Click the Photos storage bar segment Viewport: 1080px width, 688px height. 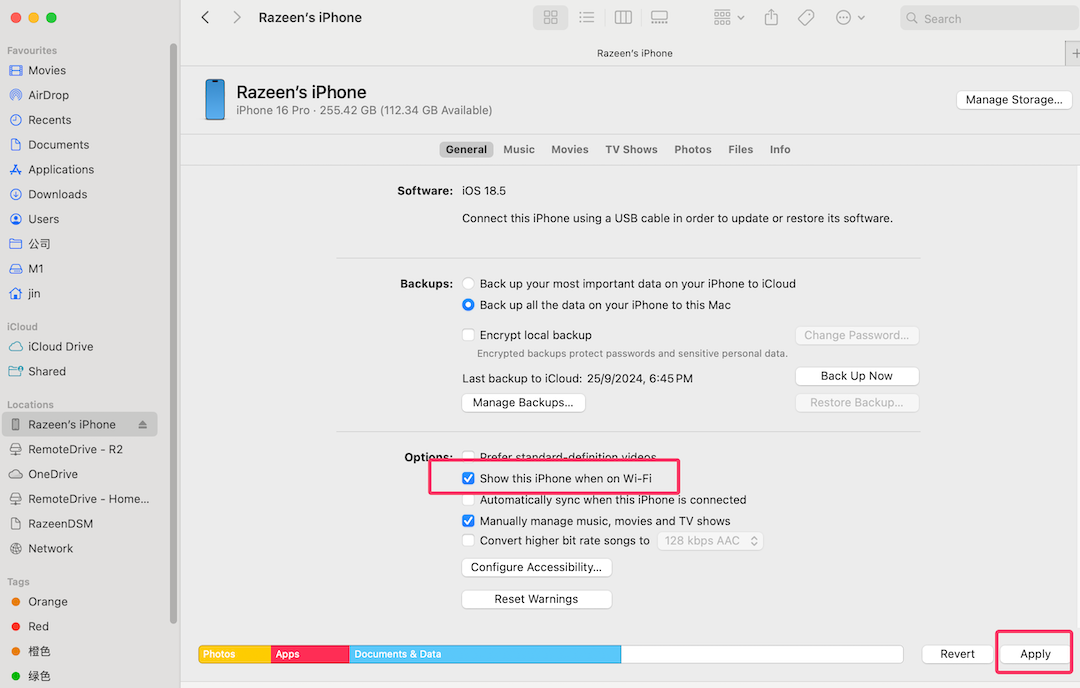coord(234,654)
